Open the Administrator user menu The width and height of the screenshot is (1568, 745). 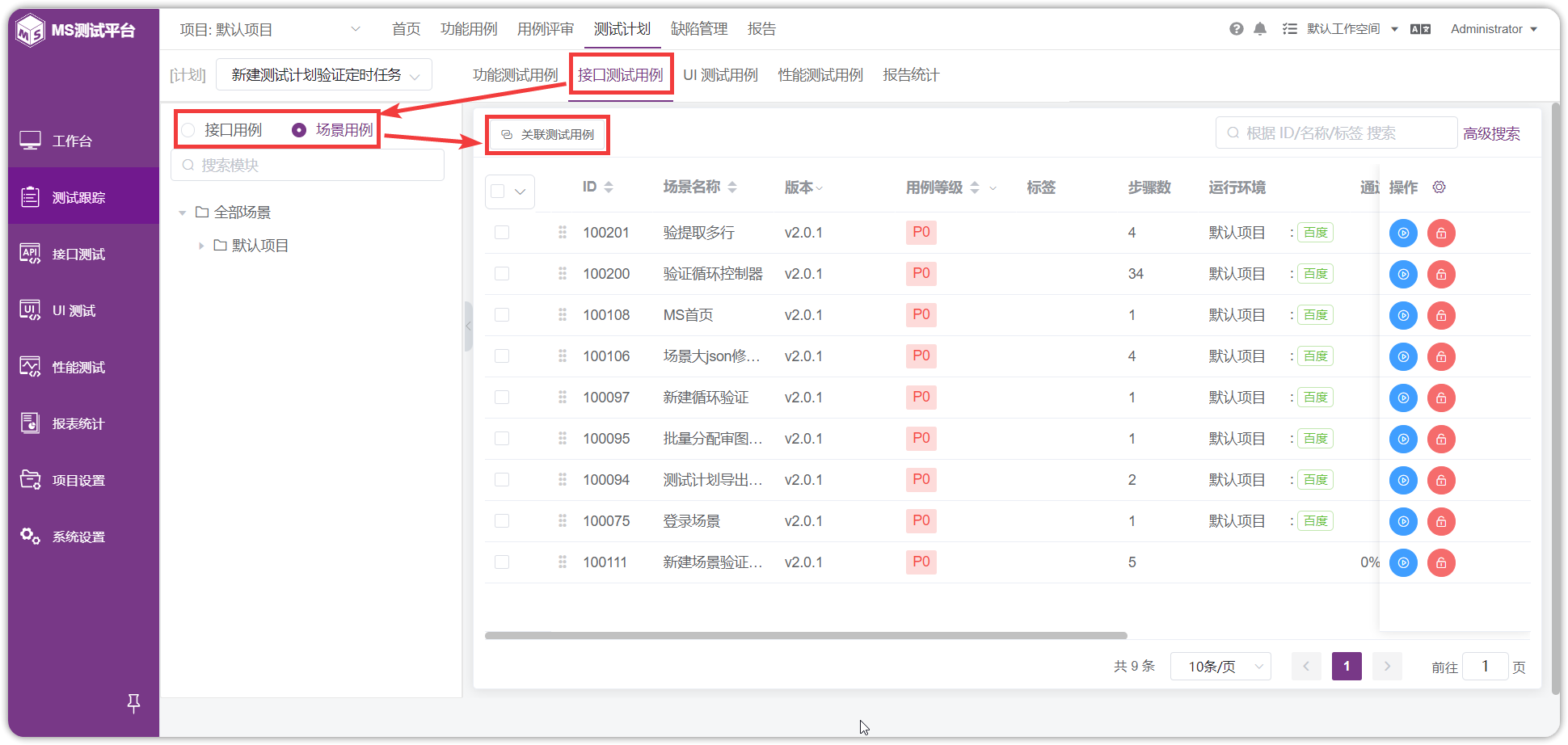(1494, 29)
